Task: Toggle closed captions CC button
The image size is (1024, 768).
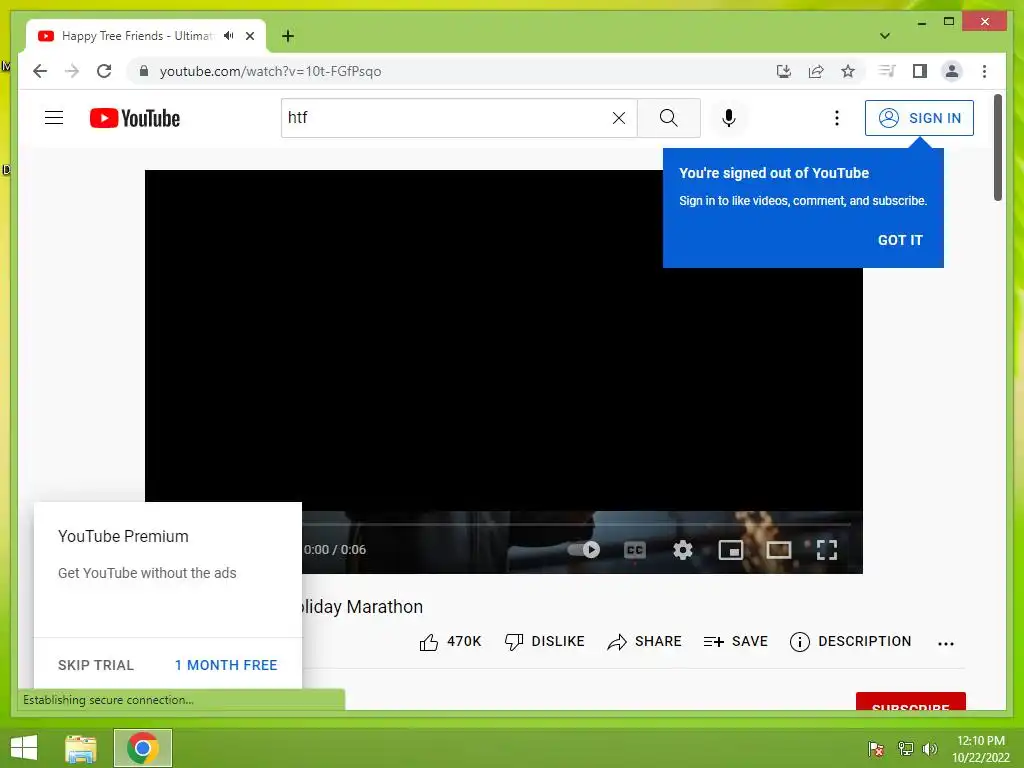Action: 635,550
